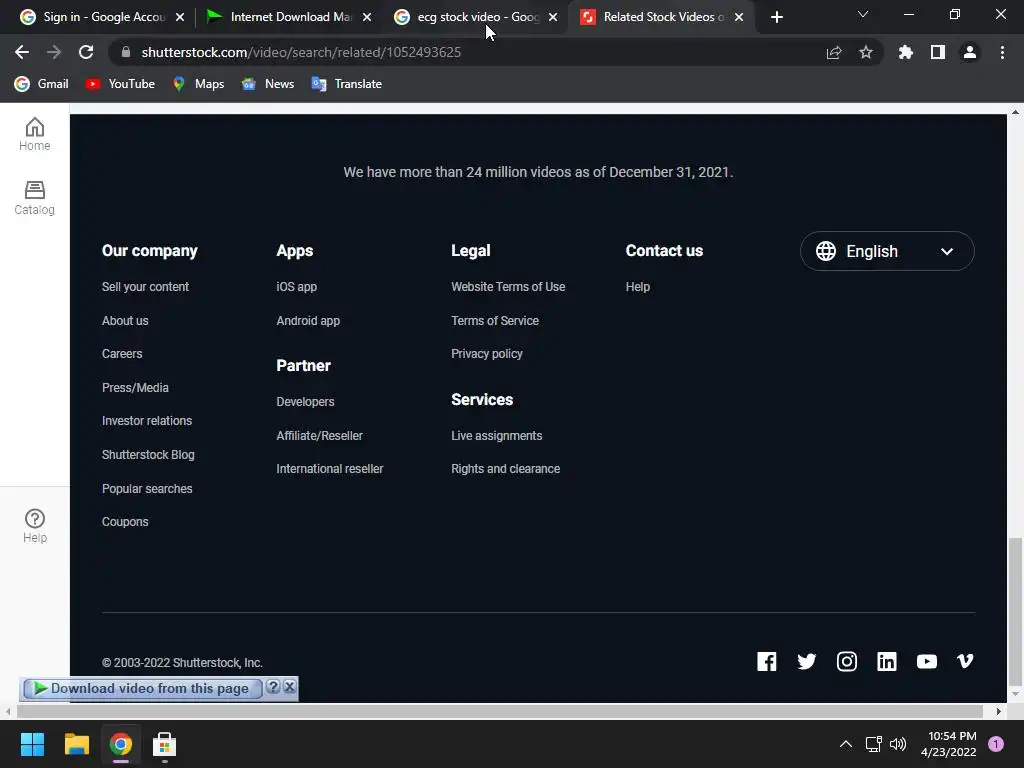Open the LinkedIn social icon
The width and height of the screenshot is (1024, 768).
pyautogui.click(x=887, y=662)
